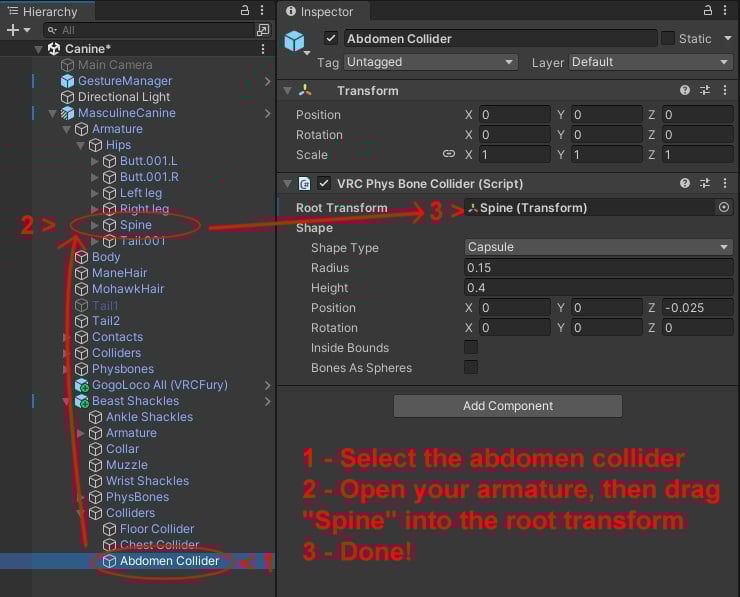The height and width of the screenshot is (597, 740).
Task: Select the Muzzle object
Action: point(126,465)
